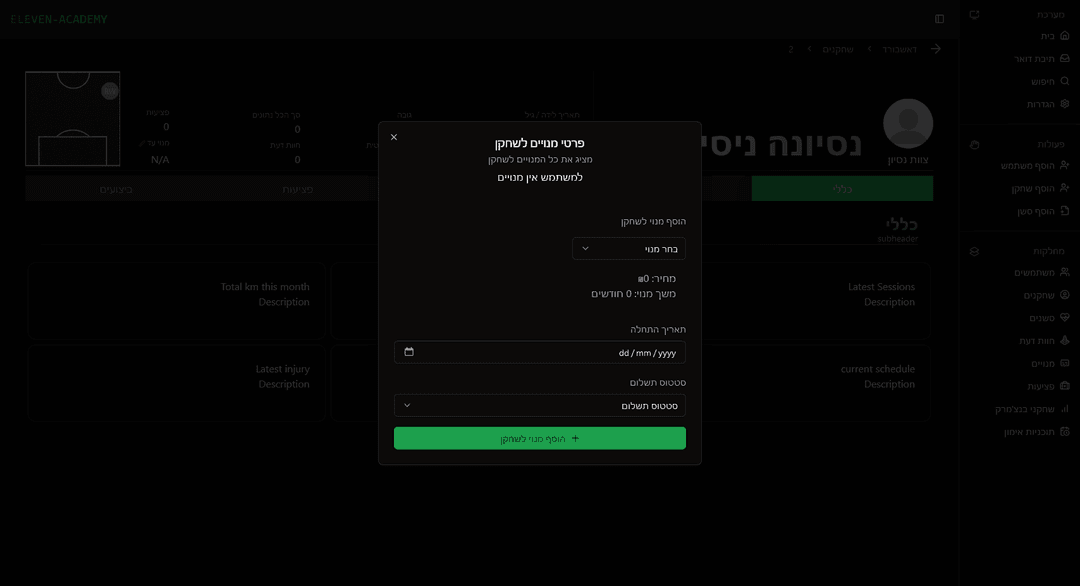This screenshot has width=1080, height=586.
Task: Click the add-player icon beside הוסף שחקן
Action: point(1065,188)
